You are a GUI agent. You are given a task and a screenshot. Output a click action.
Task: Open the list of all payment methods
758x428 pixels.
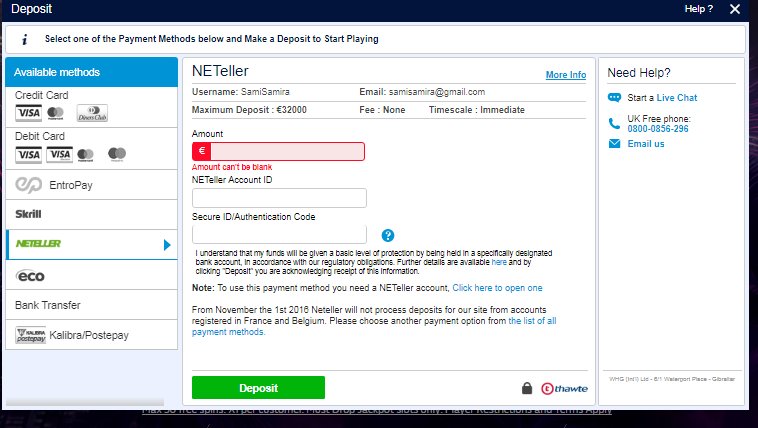[374, 326]
